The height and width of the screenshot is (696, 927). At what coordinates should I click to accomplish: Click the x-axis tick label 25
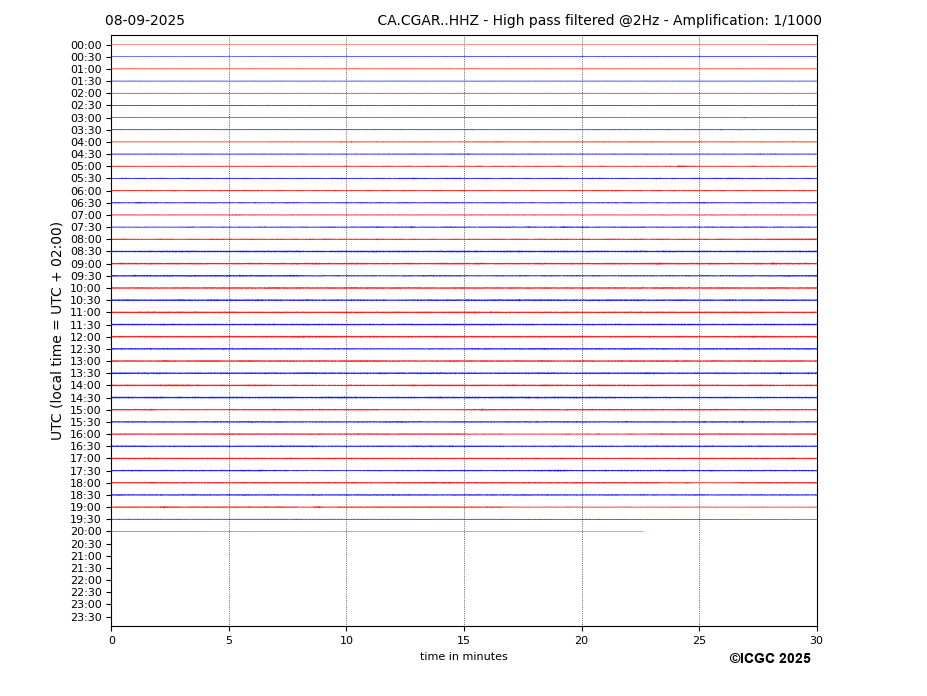point(699,640)
